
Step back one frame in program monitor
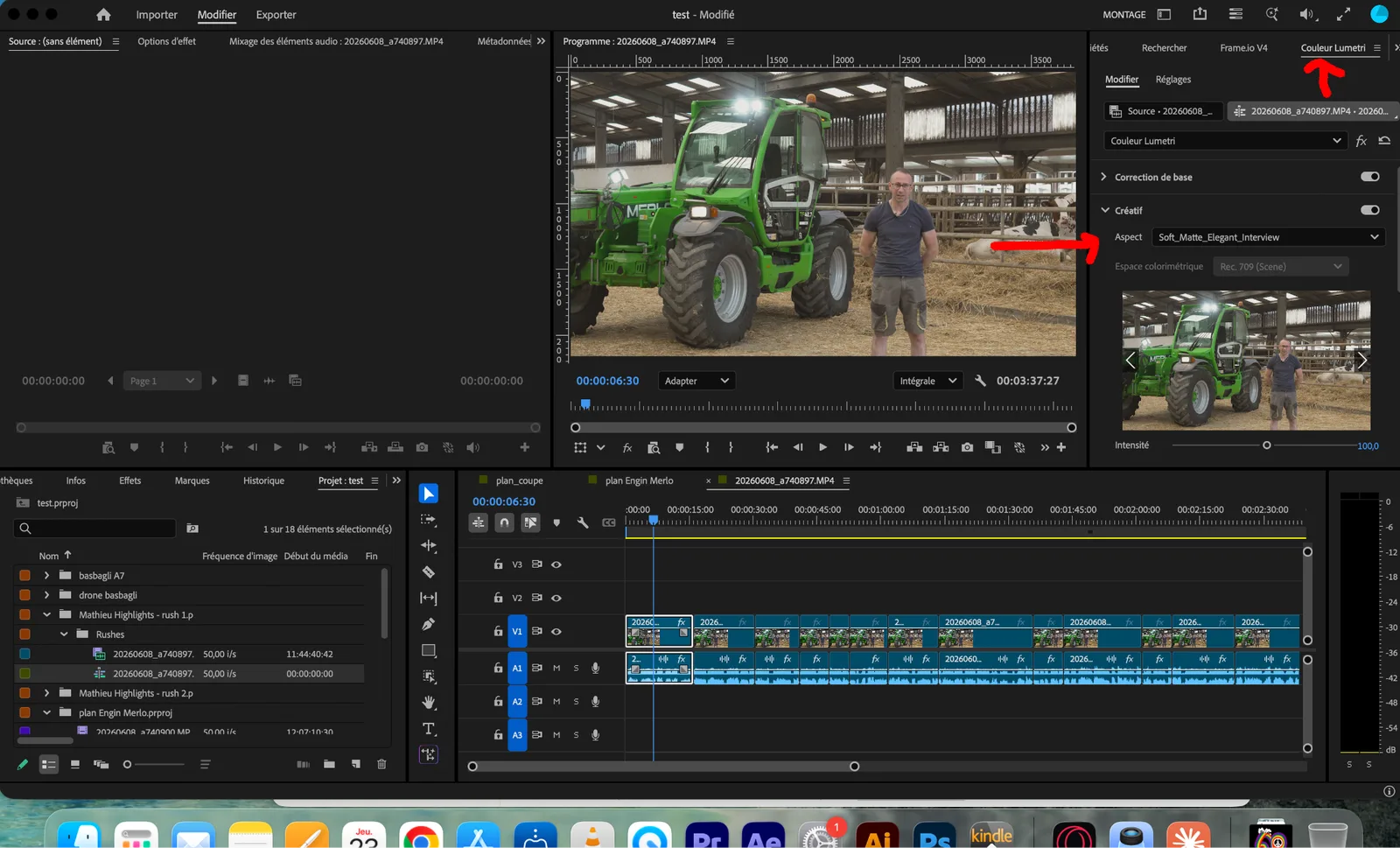(x=797, y=447)
